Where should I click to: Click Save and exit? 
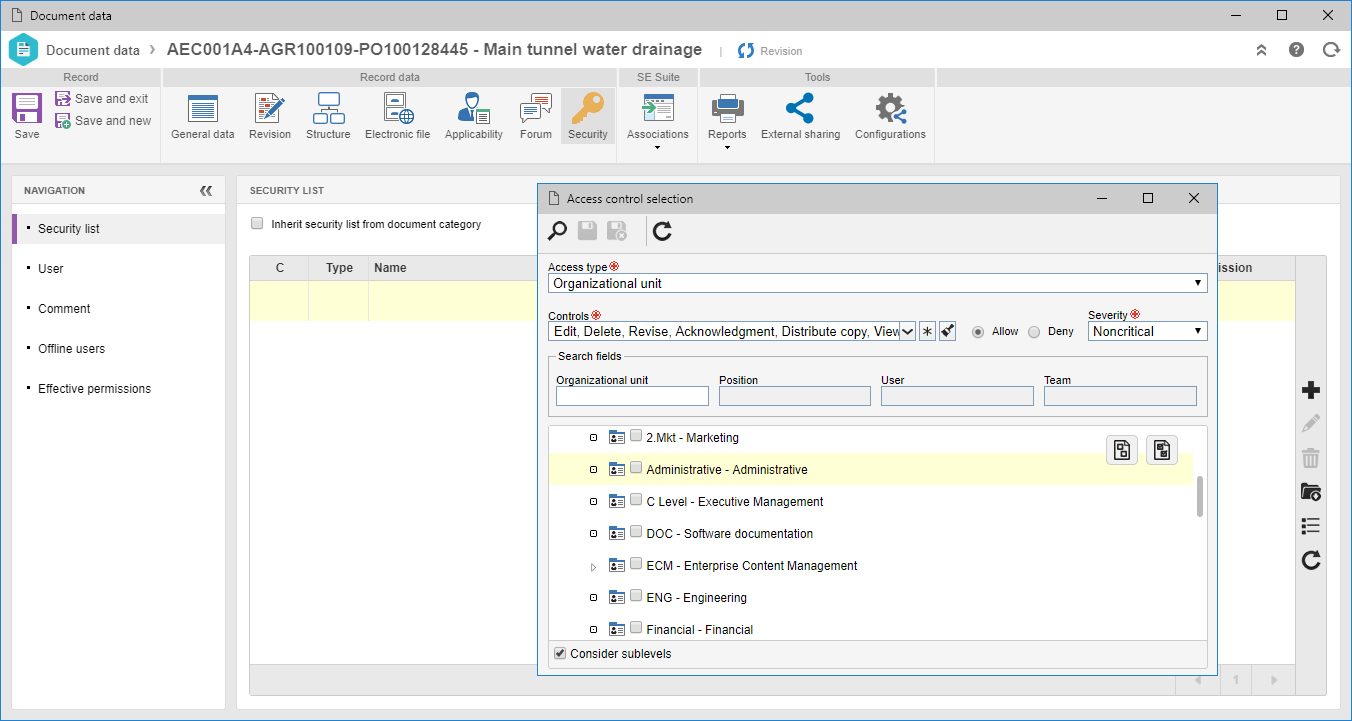click(102, 99)
